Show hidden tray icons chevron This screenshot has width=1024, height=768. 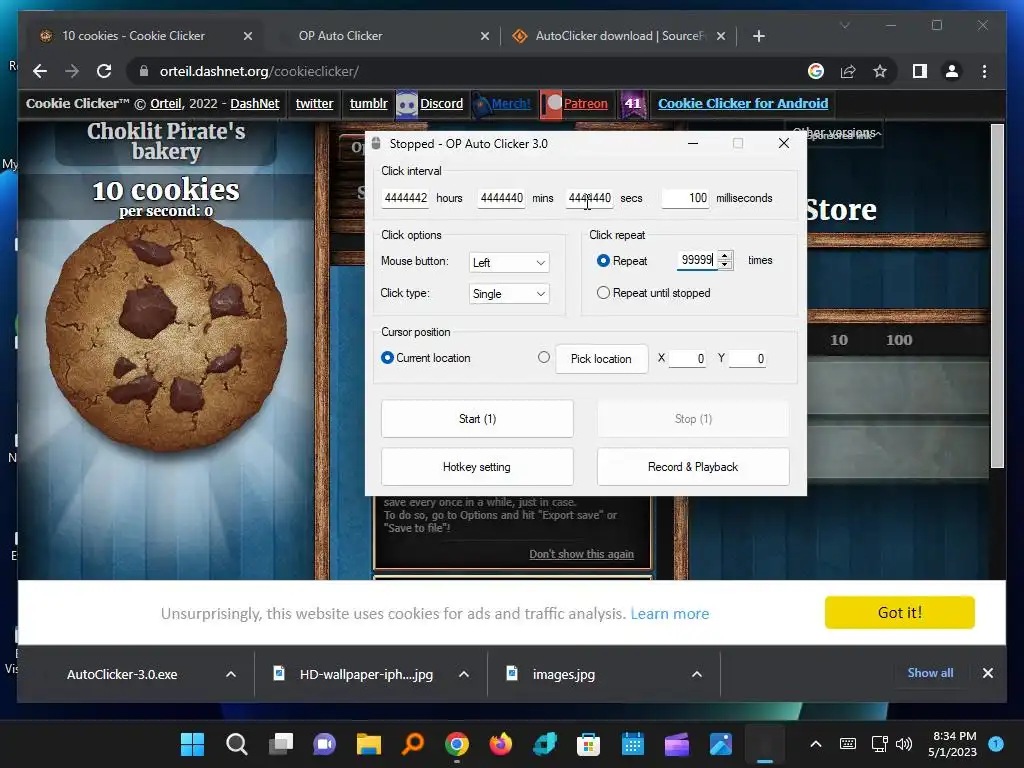pyautogui.click(x=816, y=744)
